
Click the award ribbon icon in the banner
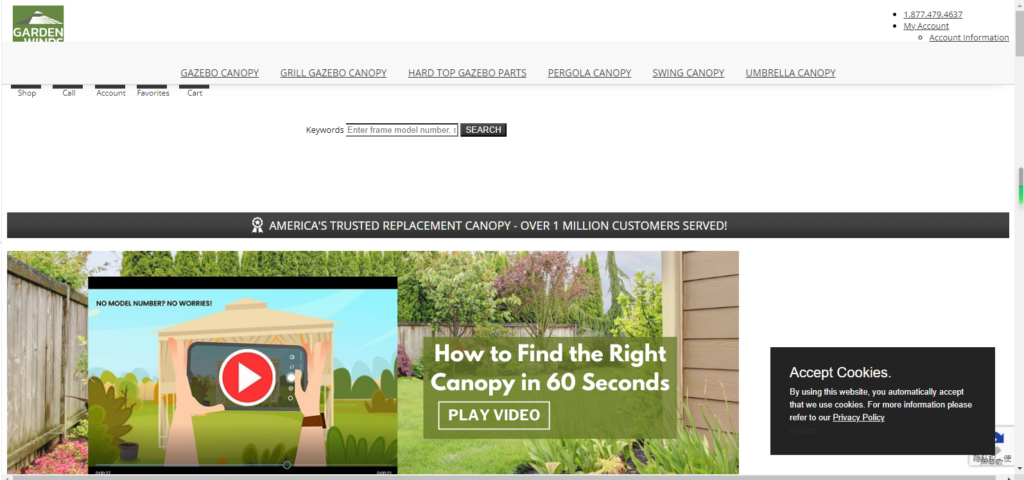pyautogui.click(x=257, y=225)
